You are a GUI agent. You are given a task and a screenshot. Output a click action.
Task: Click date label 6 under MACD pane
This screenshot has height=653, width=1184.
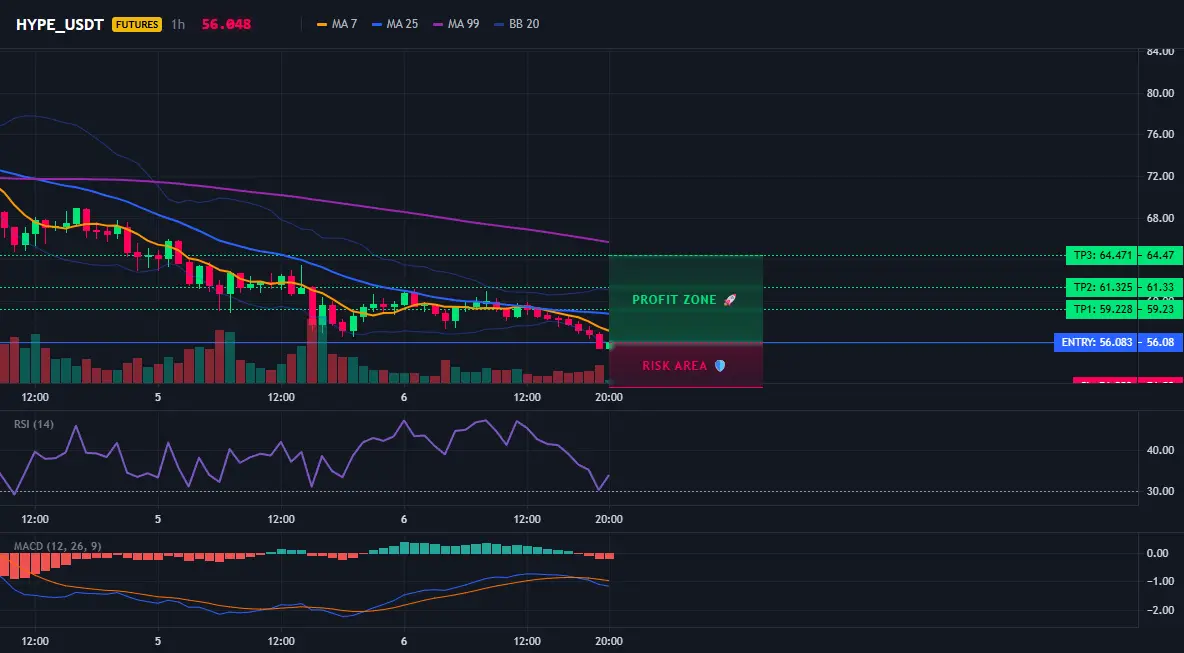click(x=404, y=642)
